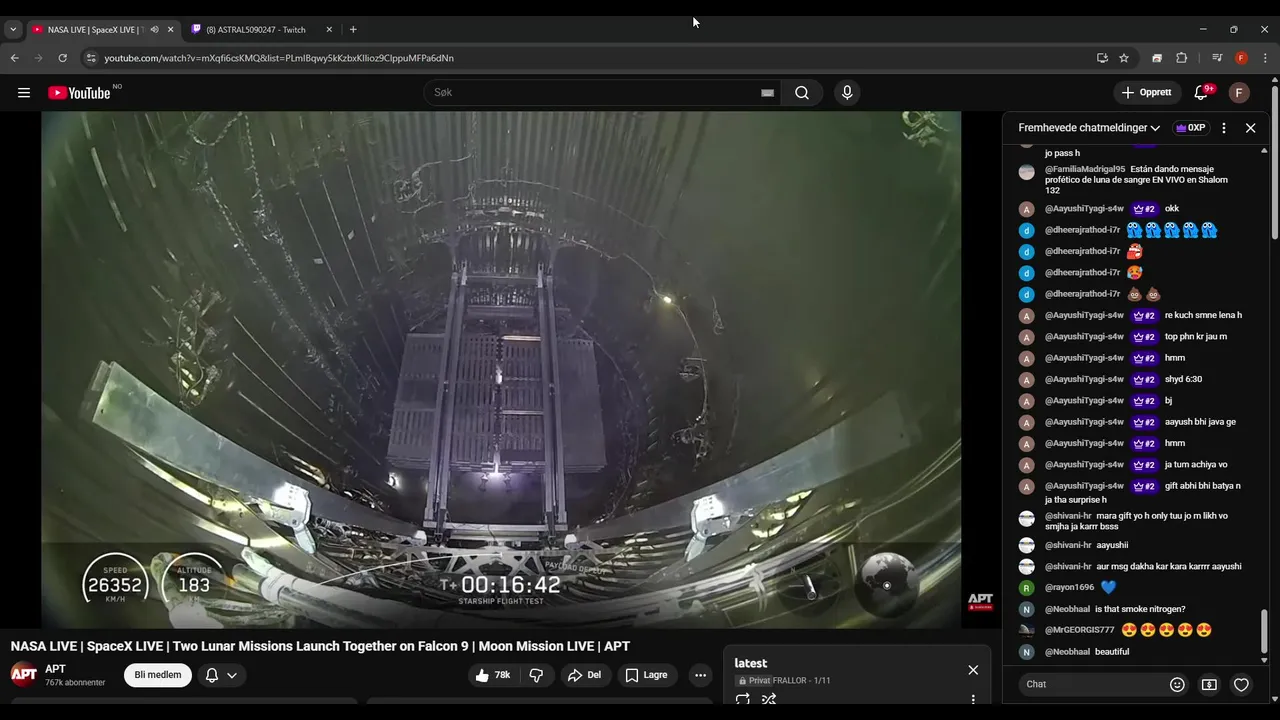Save the video with Lagre
The height and width of the screenshot is (720, 1280).
coord(647,675)
